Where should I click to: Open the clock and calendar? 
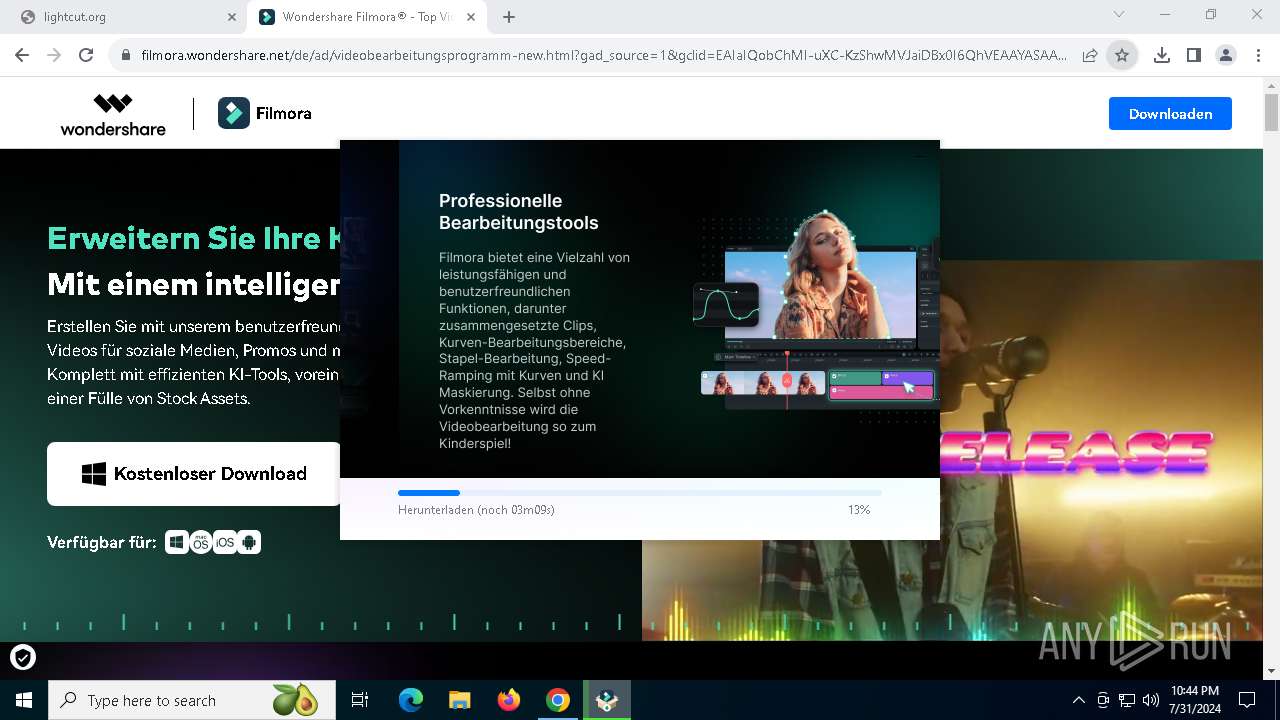click(x=1195, y=700)
